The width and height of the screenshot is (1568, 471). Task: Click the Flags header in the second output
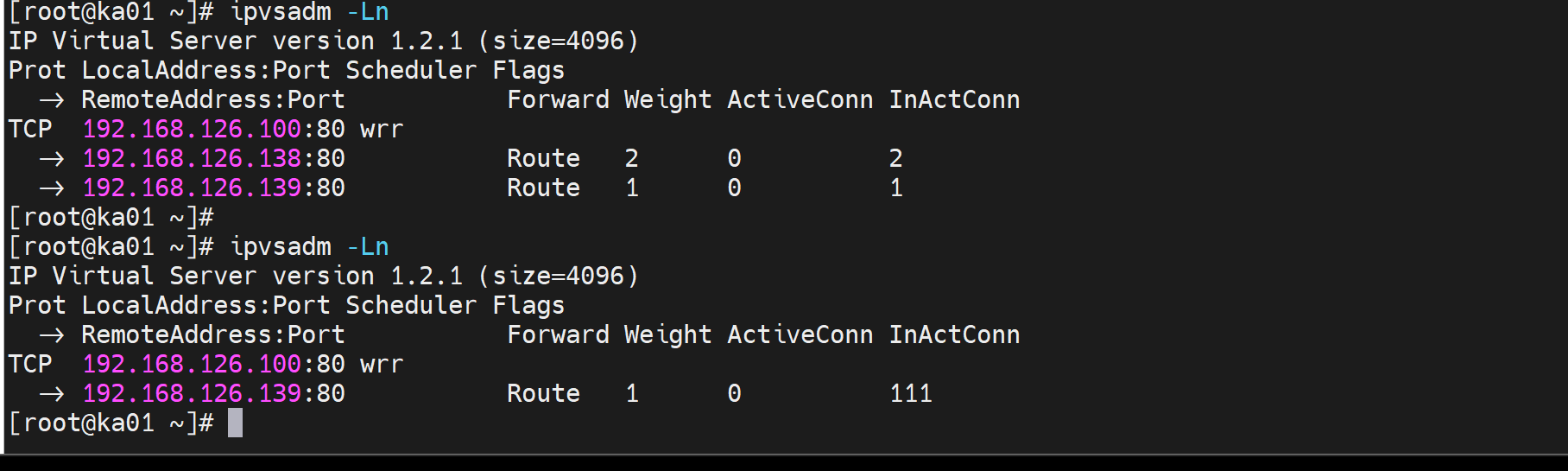pos(528,306)
